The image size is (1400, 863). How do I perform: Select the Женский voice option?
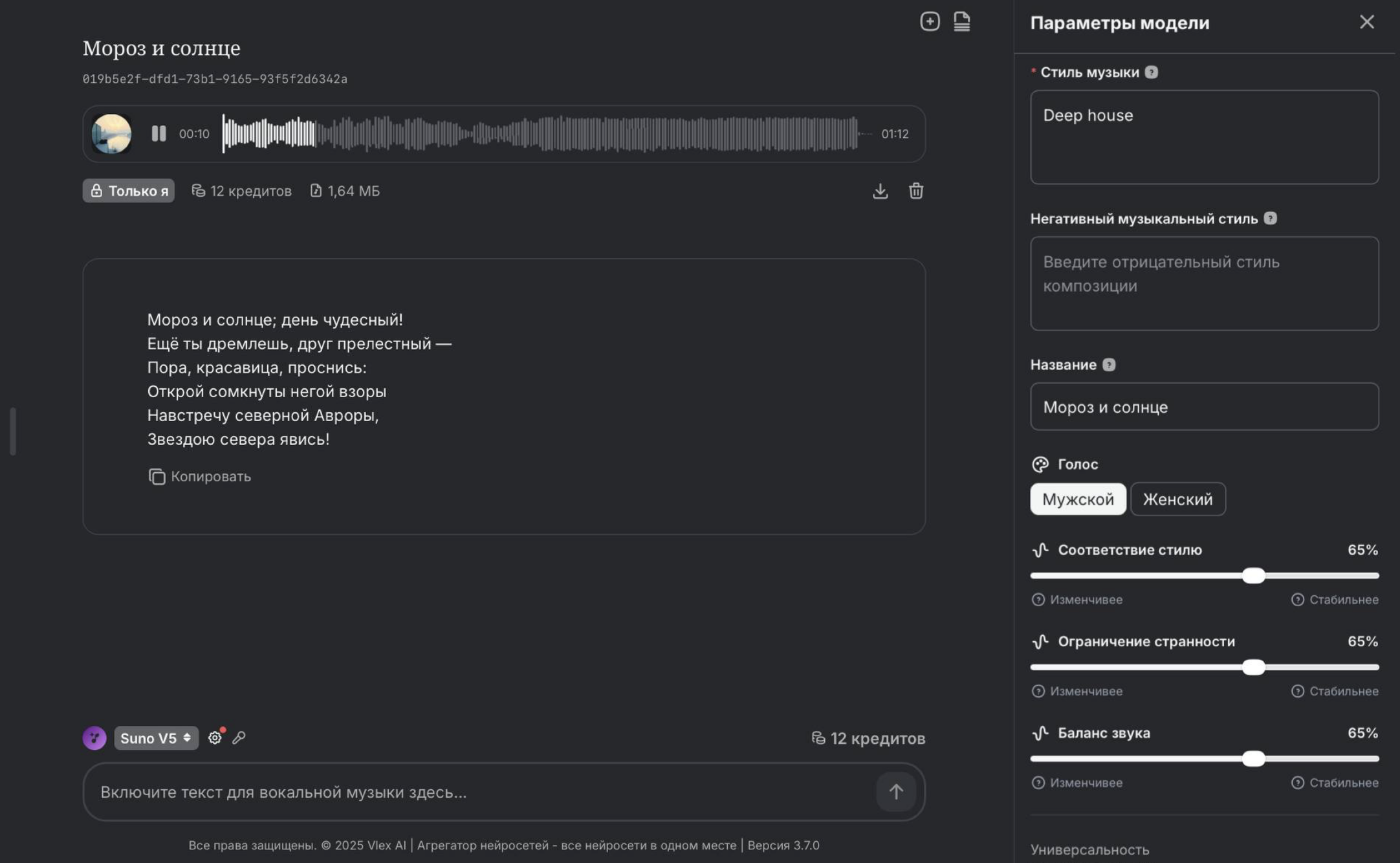1177,499
